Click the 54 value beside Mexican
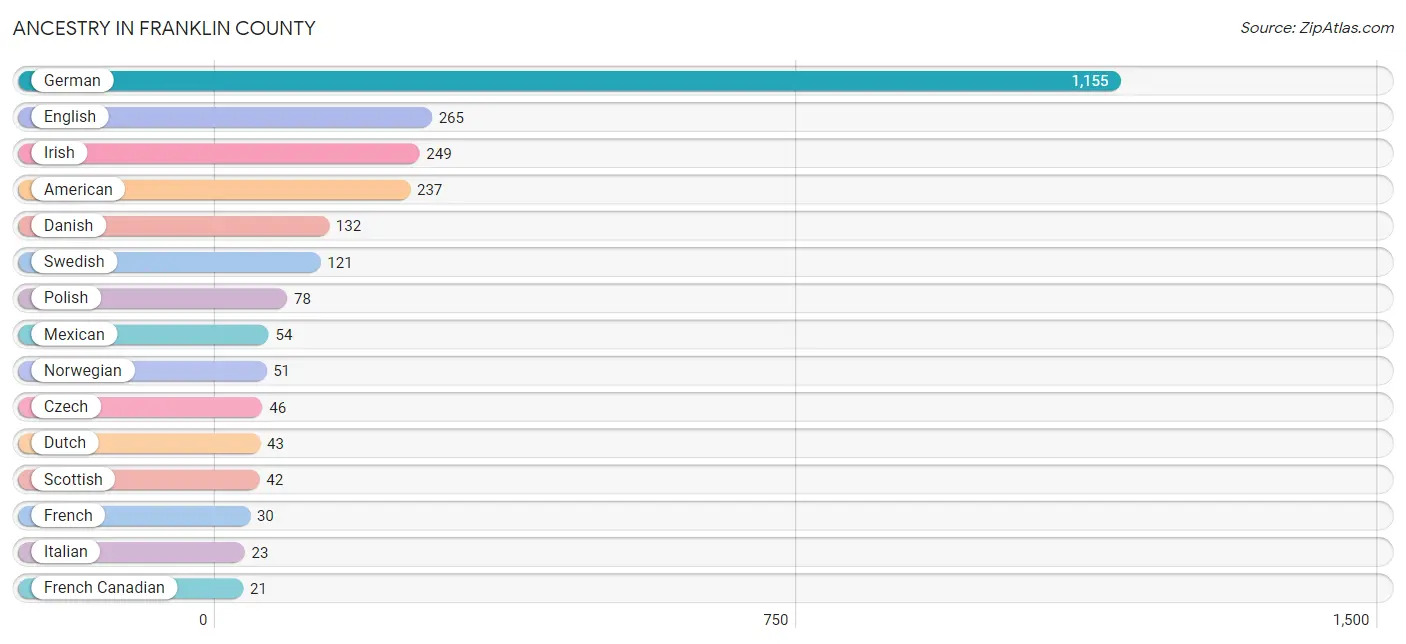This screenshot has height=644, width=1406. point(284,335)
